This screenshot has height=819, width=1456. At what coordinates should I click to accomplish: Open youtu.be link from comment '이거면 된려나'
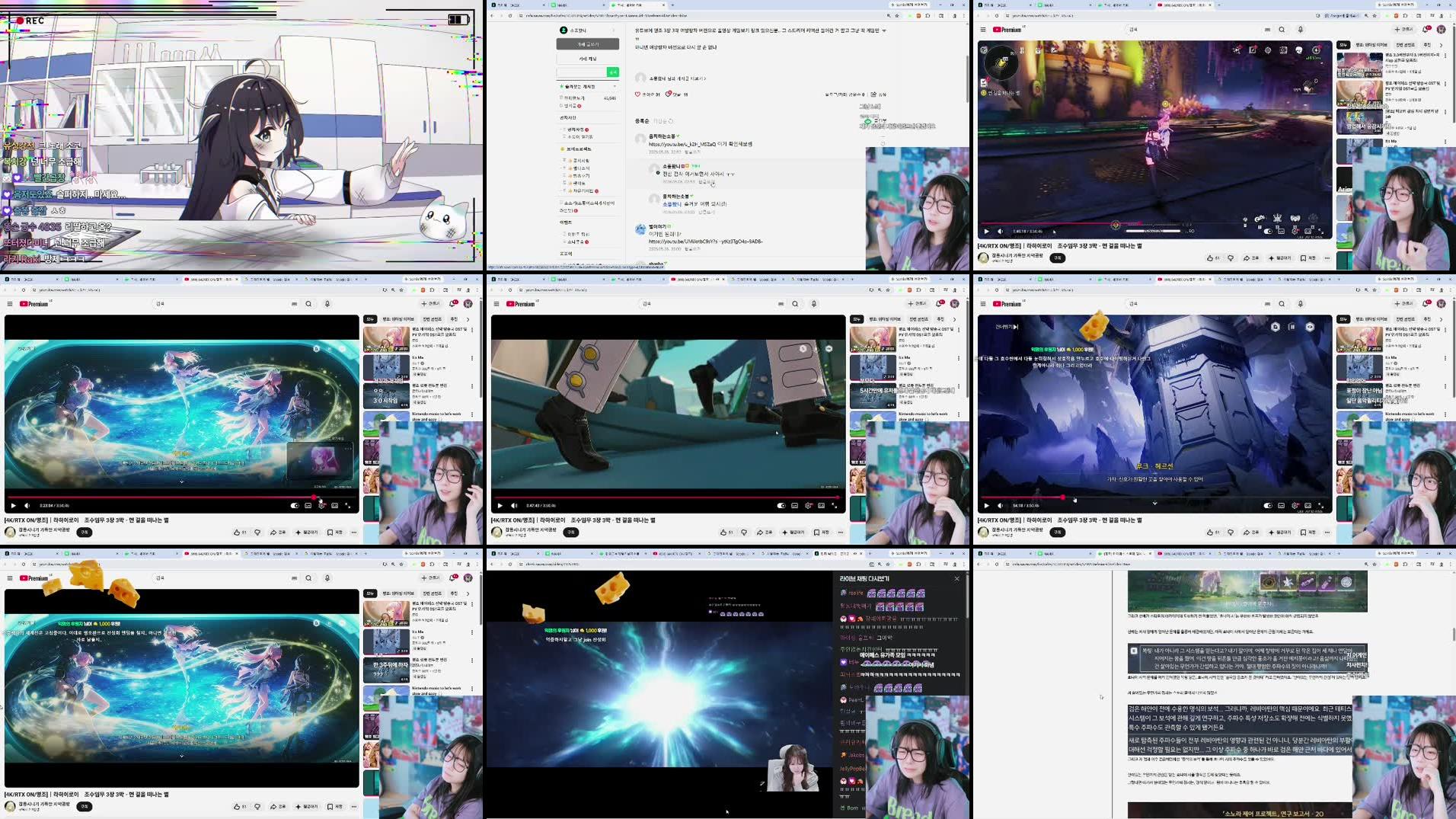pyautogui.click(x=705, y=242)
